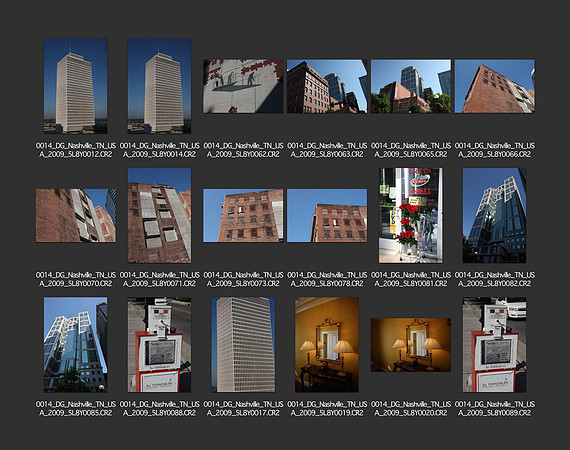Image resolution: width=570 pixels, height=450 pixels.
Task: Click the file name ending 5L8Y0066.CR2
Action: click(495, 150)
